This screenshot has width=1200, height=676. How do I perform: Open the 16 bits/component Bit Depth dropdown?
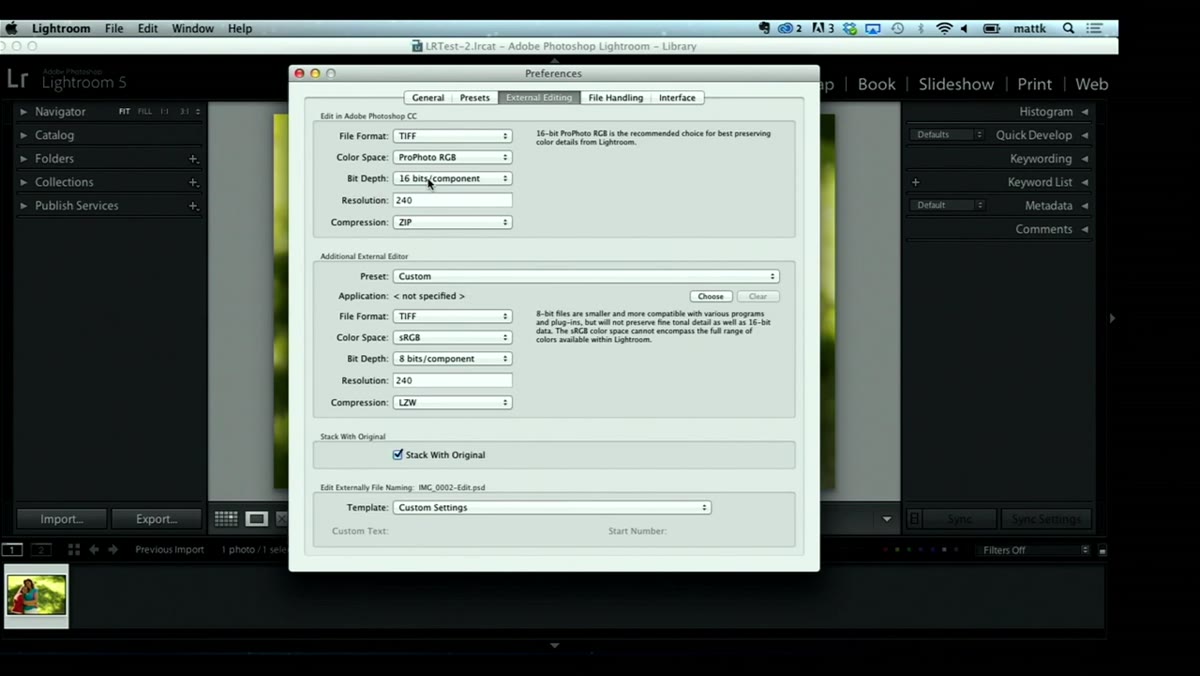(x=452, y=178)
